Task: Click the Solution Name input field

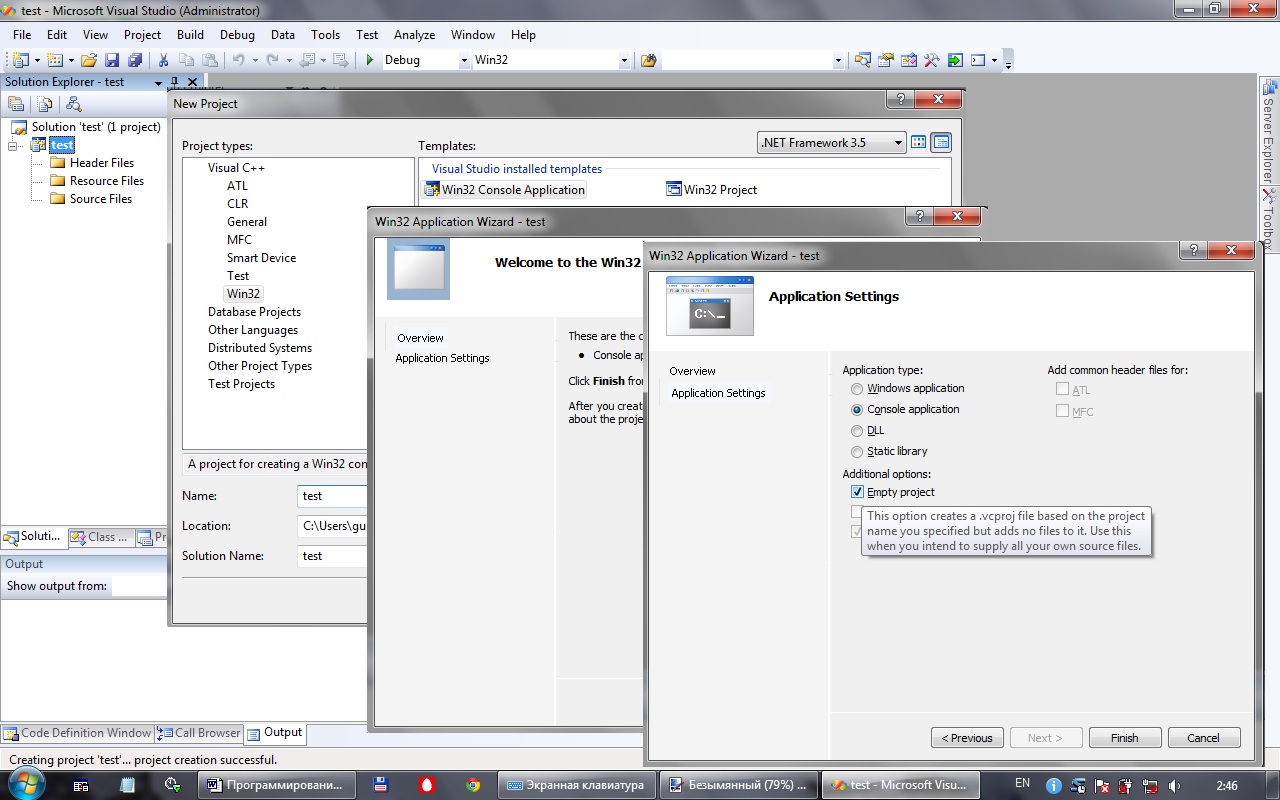Action: [x=333, y=556]
